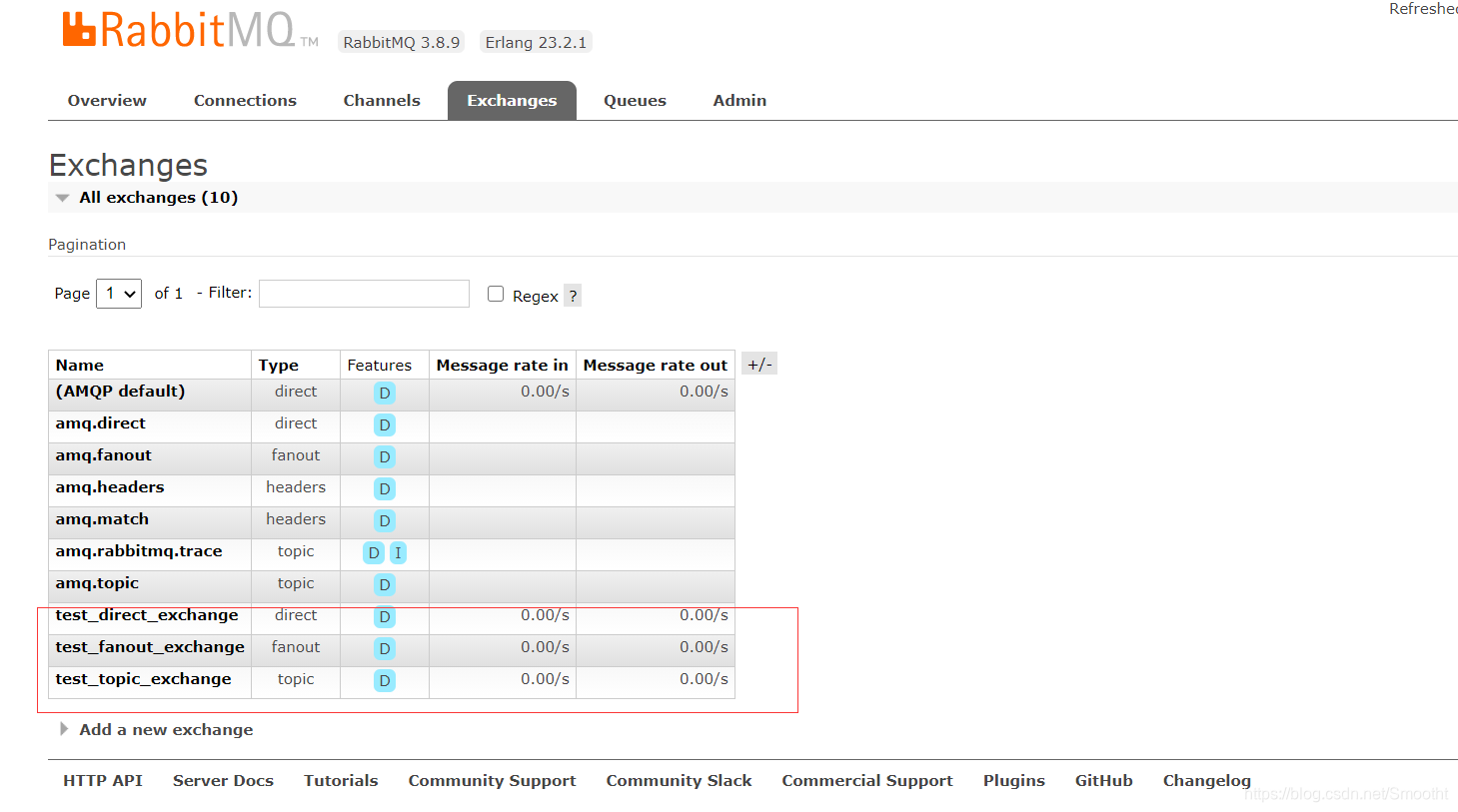Image resolution: width=1458 pixels, height=812 pixels.
Task: Click the D feature badge for (AMQP default)
Action: tap(385, 394)
